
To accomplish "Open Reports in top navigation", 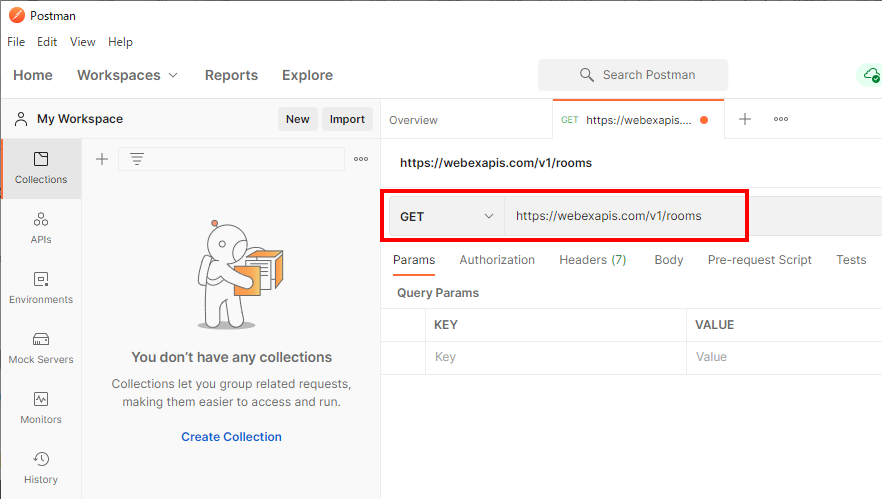I will click(231, 75).
